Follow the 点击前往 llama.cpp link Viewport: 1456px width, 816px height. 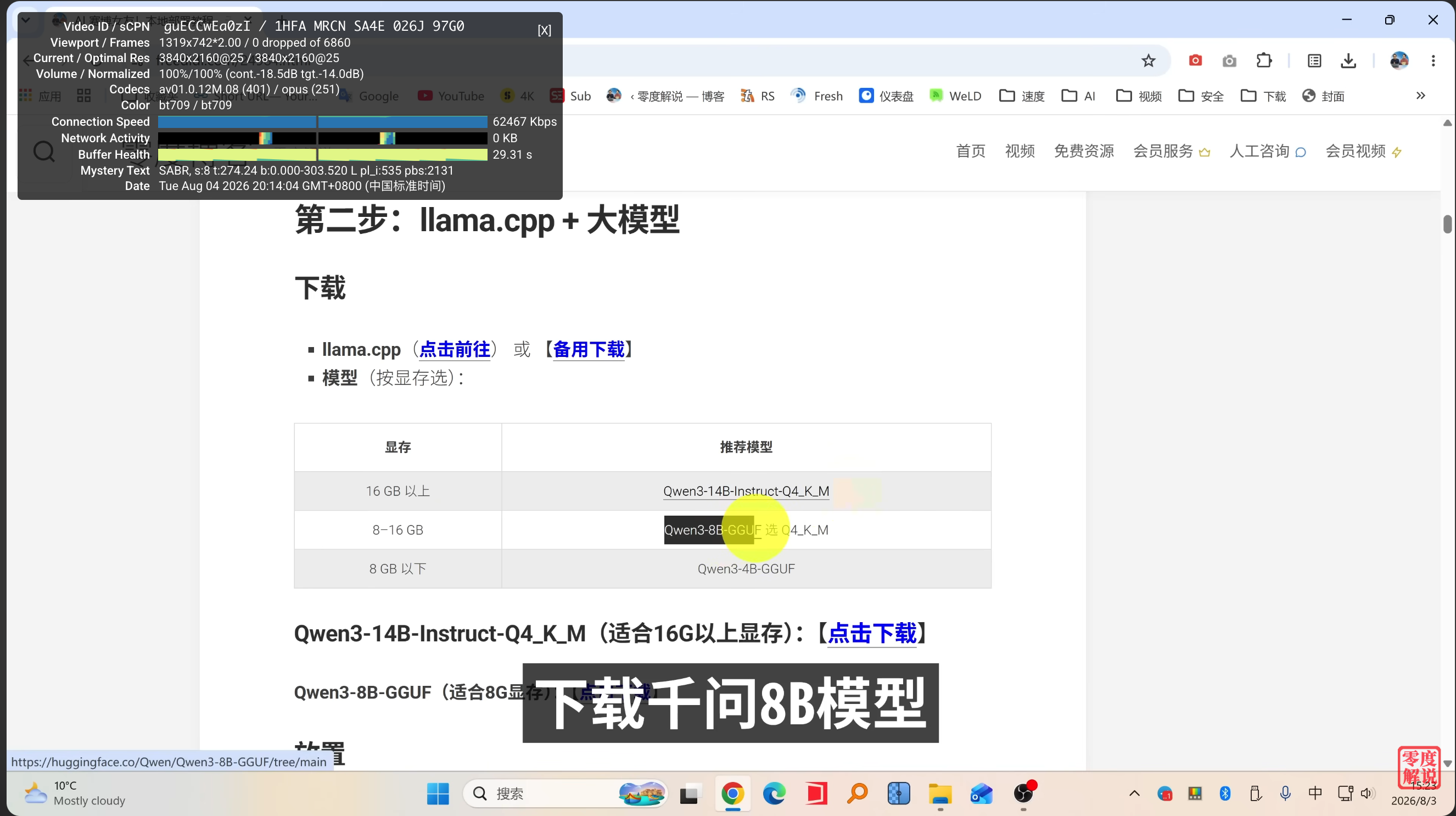455,349
